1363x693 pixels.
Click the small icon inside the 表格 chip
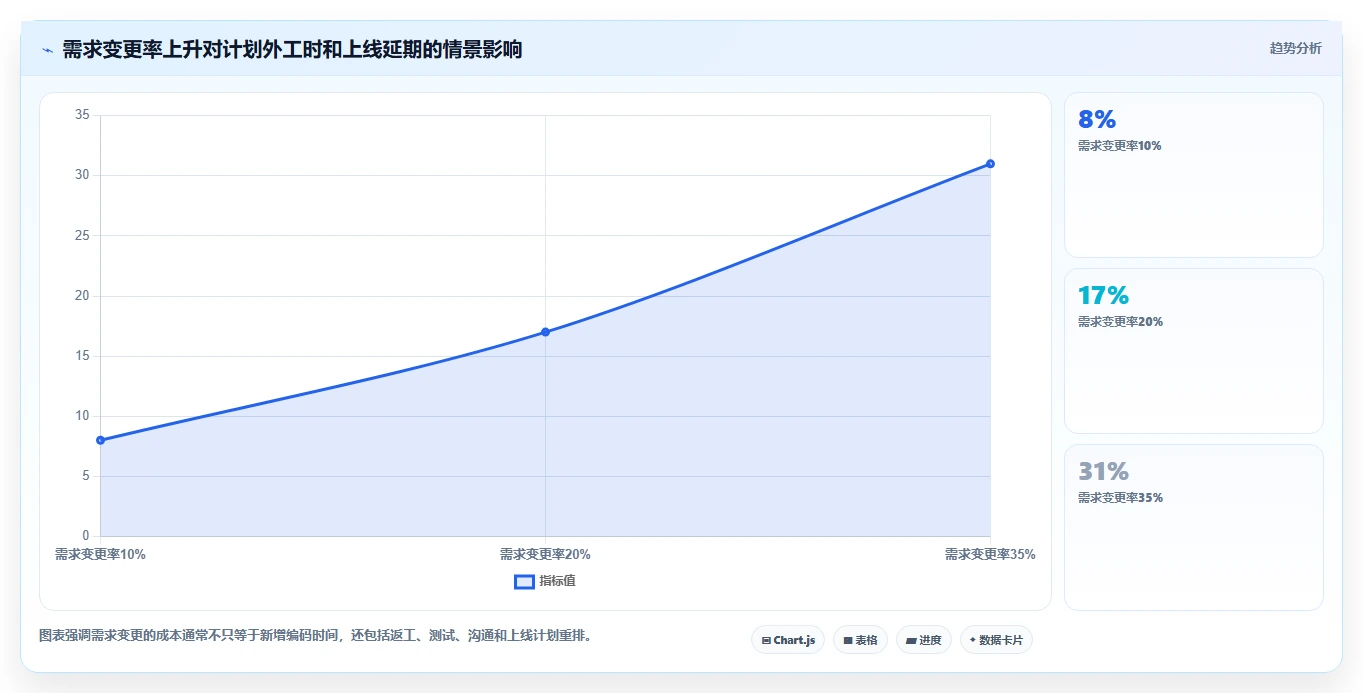tap(848, 640)
